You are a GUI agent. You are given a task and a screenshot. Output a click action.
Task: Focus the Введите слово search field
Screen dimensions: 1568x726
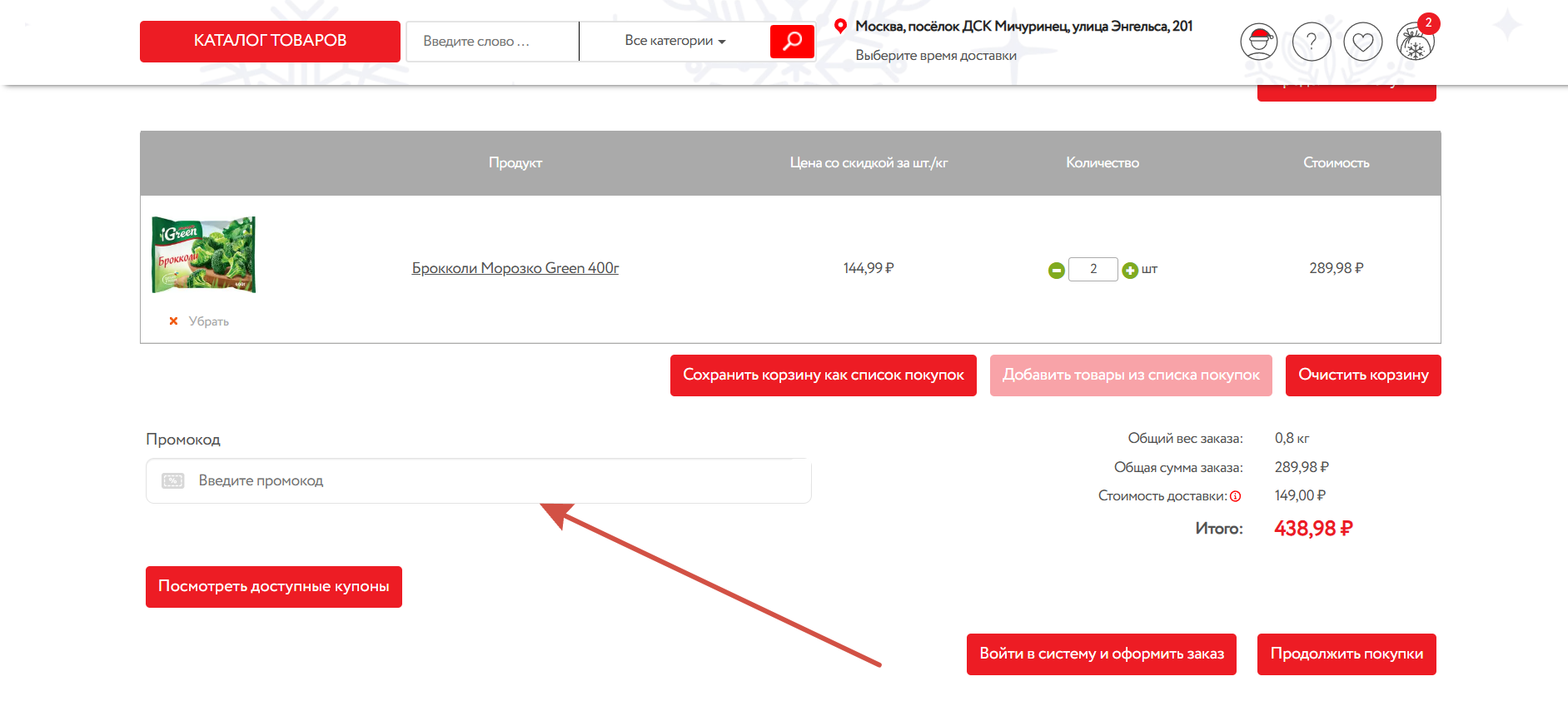point(492,41)
